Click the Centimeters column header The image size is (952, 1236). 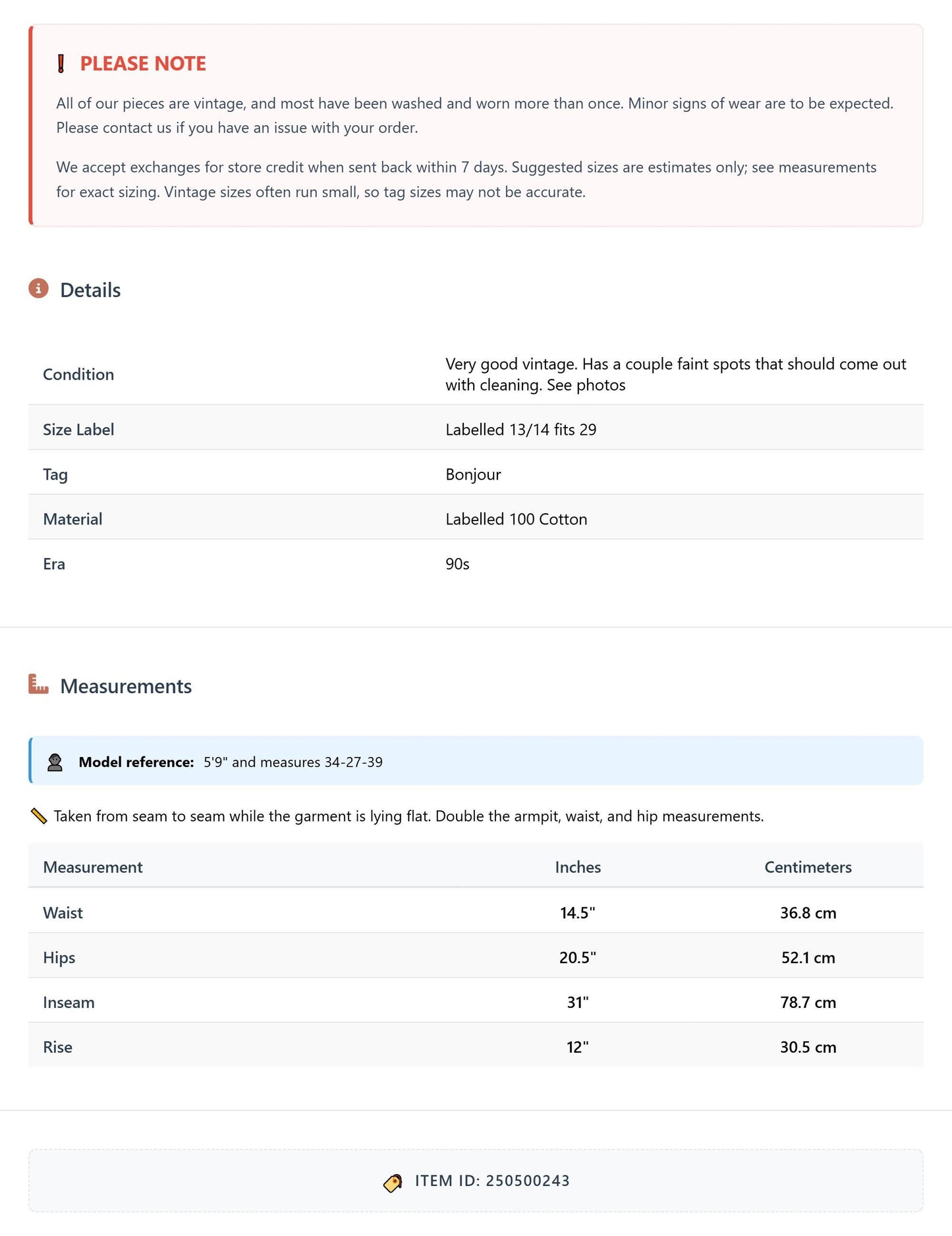808,867
